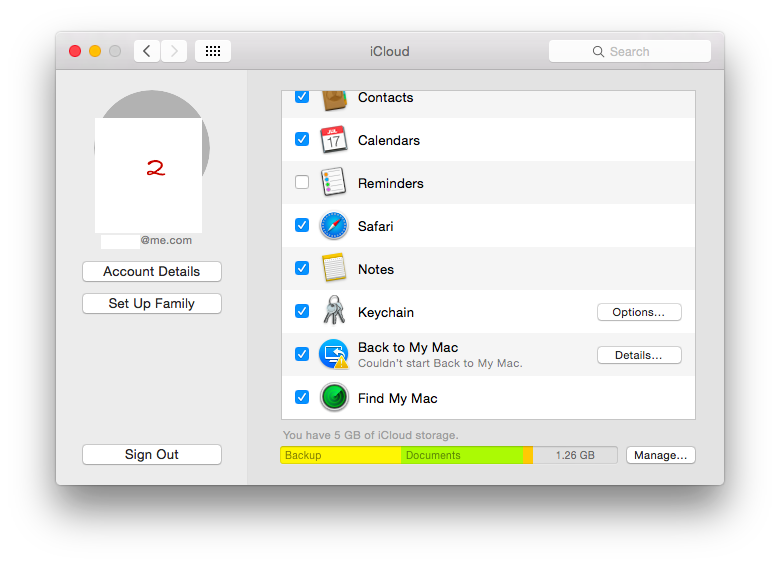Click the magnifying glass search icon
The width and height of the screenshot is (780, 565).
pyautogui.click(x=598, y=52)
